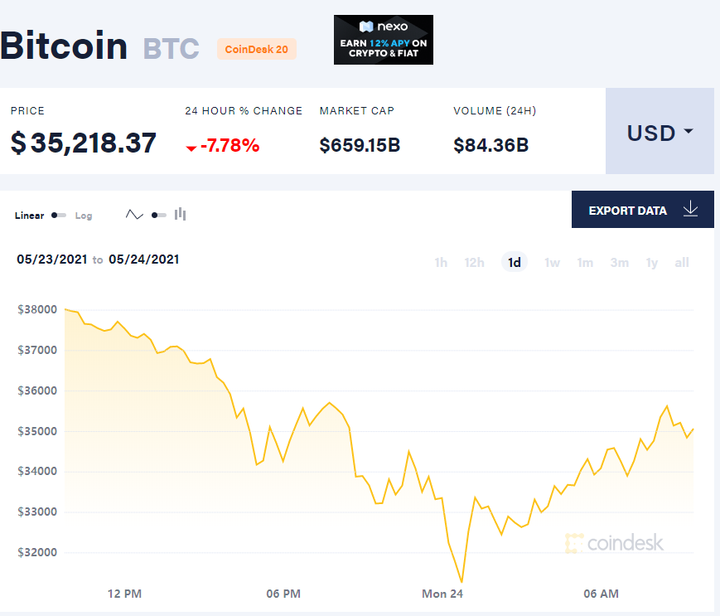Click the red down arrow by percent change
The height and width of the screenshot is (616, 720).
191,148
